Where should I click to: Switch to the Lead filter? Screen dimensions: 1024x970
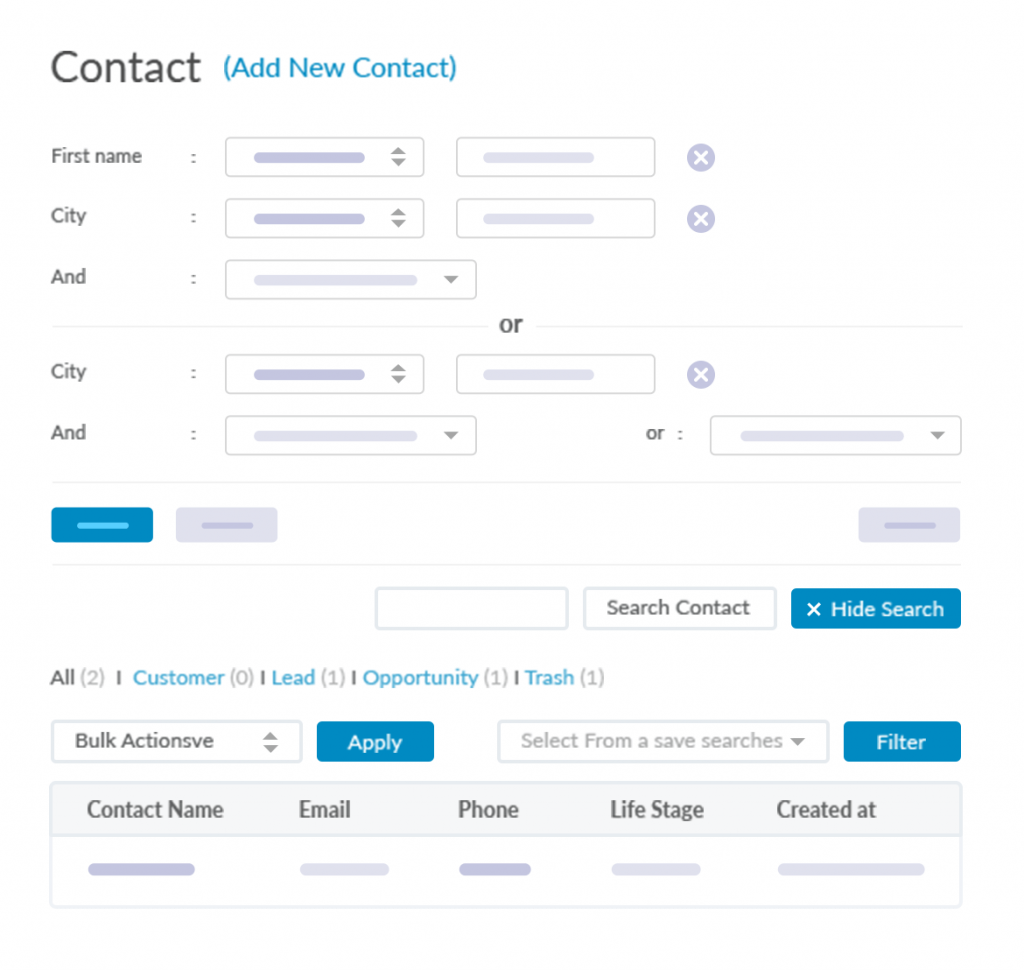293,678
